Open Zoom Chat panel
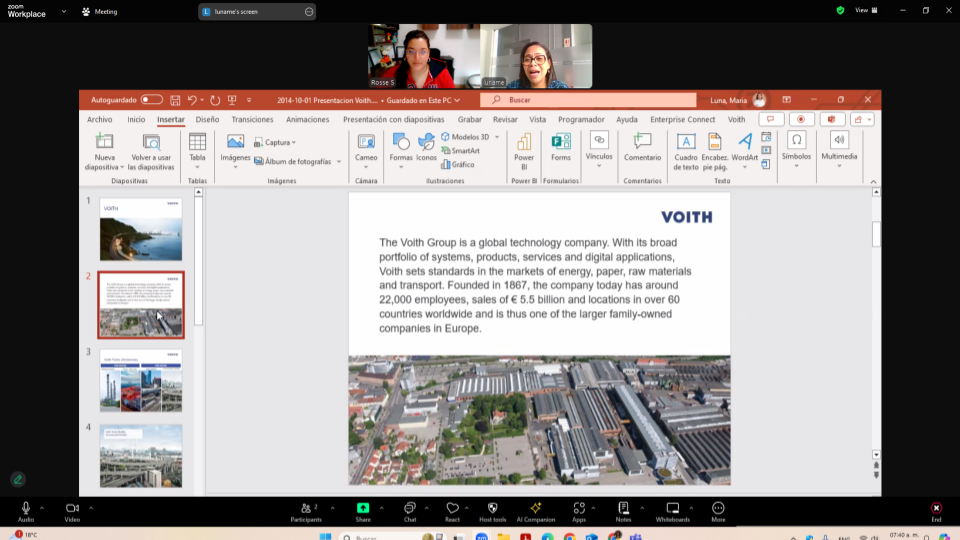The height and width of the screenshot is (540, 960). pyautogui.click(x=410, y=512)
